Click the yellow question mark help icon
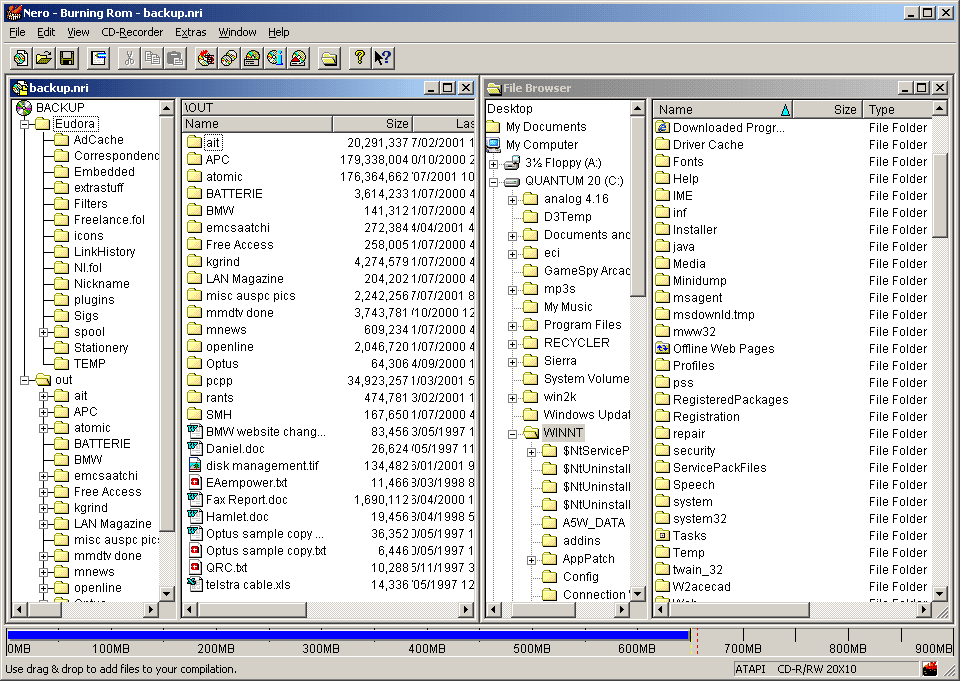The image size is (960, 681). (360, 58)
